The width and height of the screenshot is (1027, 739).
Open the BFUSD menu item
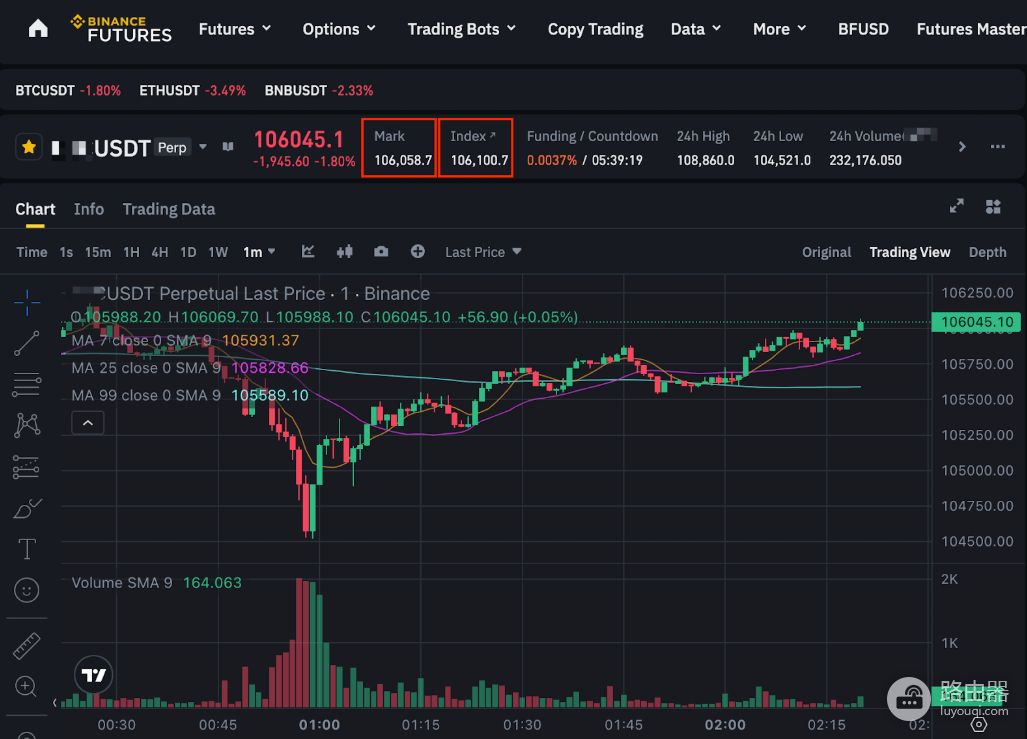pyautogui.click(x=863, y=29)
